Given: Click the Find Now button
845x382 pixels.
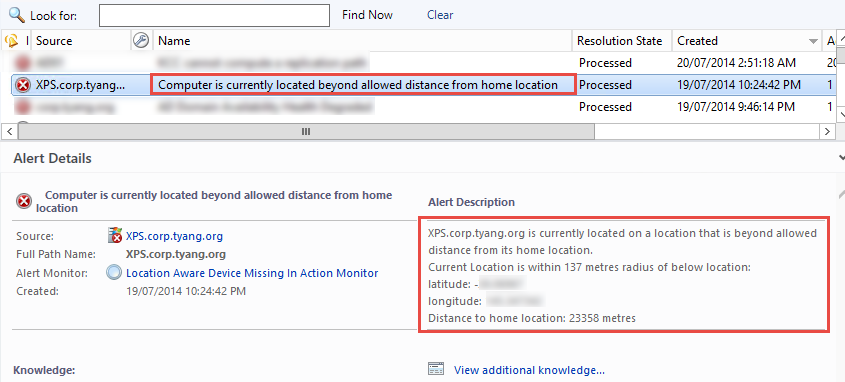Looking at the screenshot, I should click(368, 15).
